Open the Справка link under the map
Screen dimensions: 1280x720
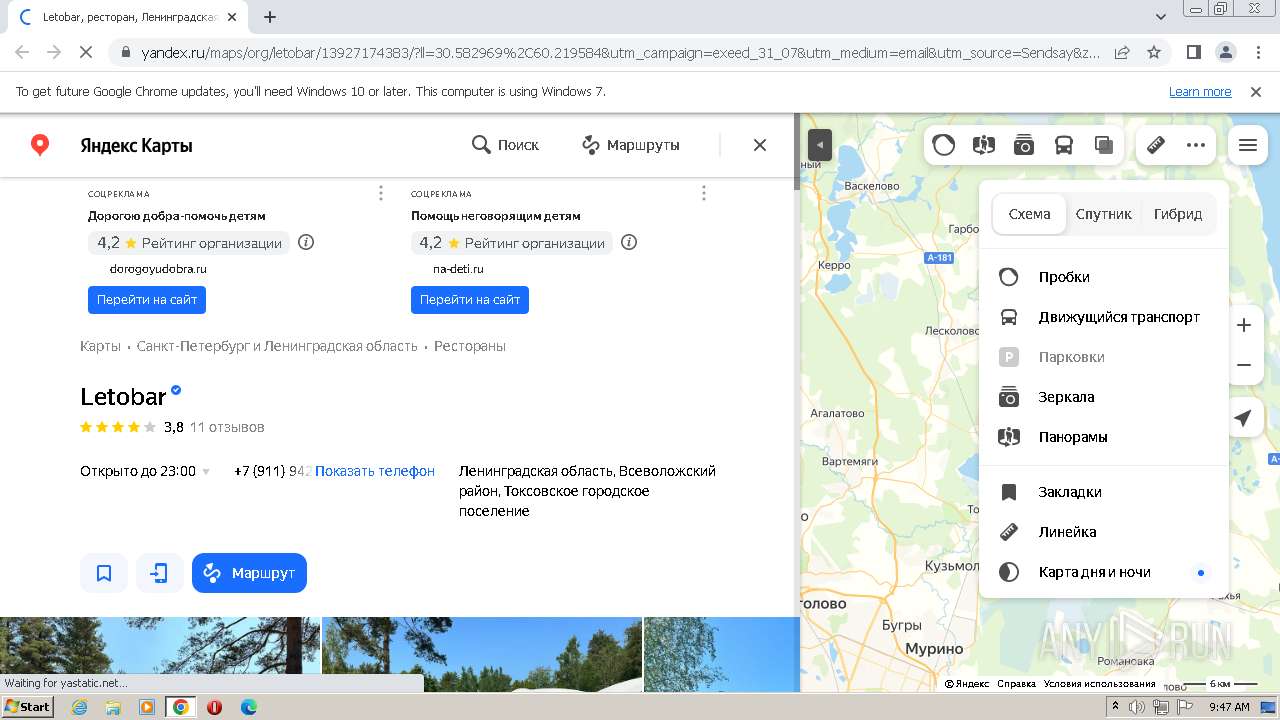click(x=1016, y=684)
